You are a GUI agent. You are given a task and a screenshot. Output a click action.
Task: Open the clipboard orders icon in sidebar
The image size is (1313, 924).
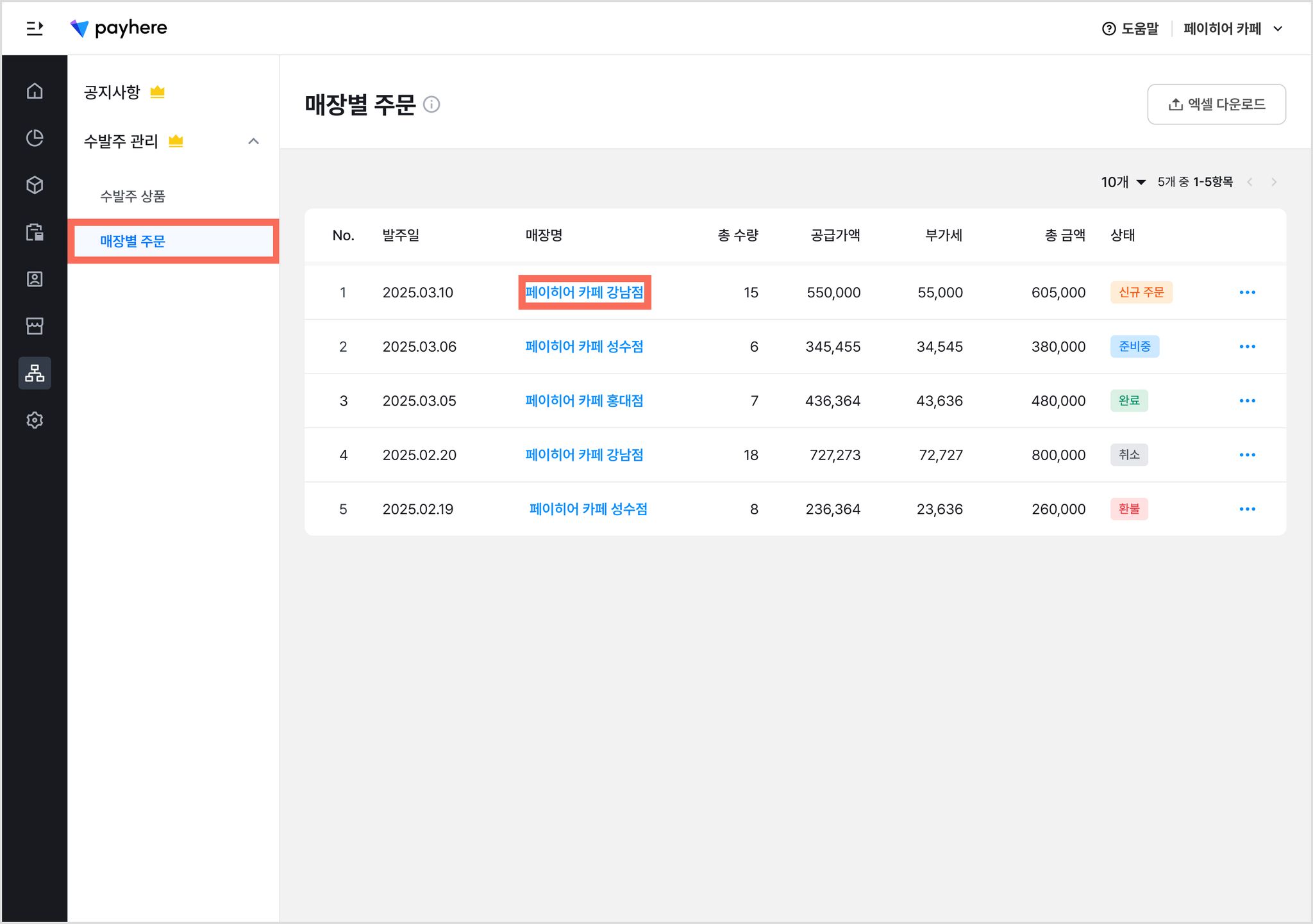coord(35,232)
